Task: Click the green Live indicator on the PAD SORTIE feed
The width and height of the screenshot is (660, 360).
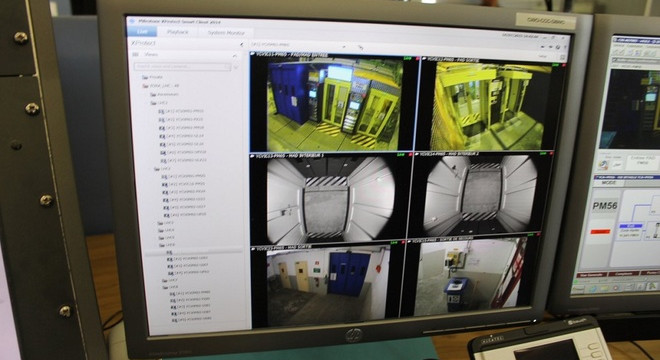Action: click(x=556, y=65)
